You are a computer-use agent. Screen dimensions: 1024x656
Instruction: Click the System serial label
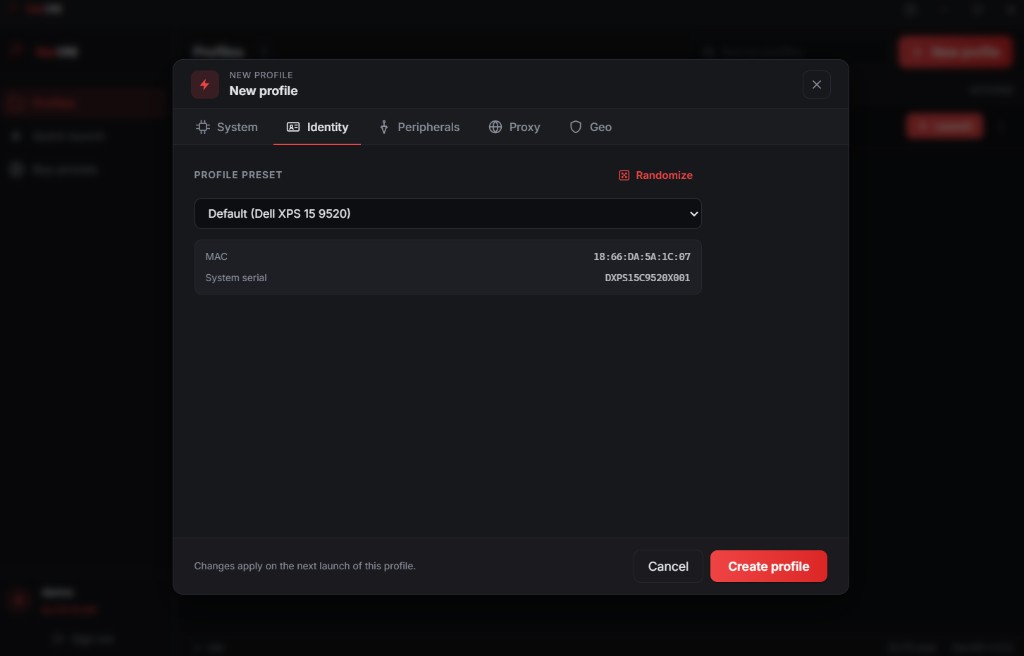(x=236, y=278)
